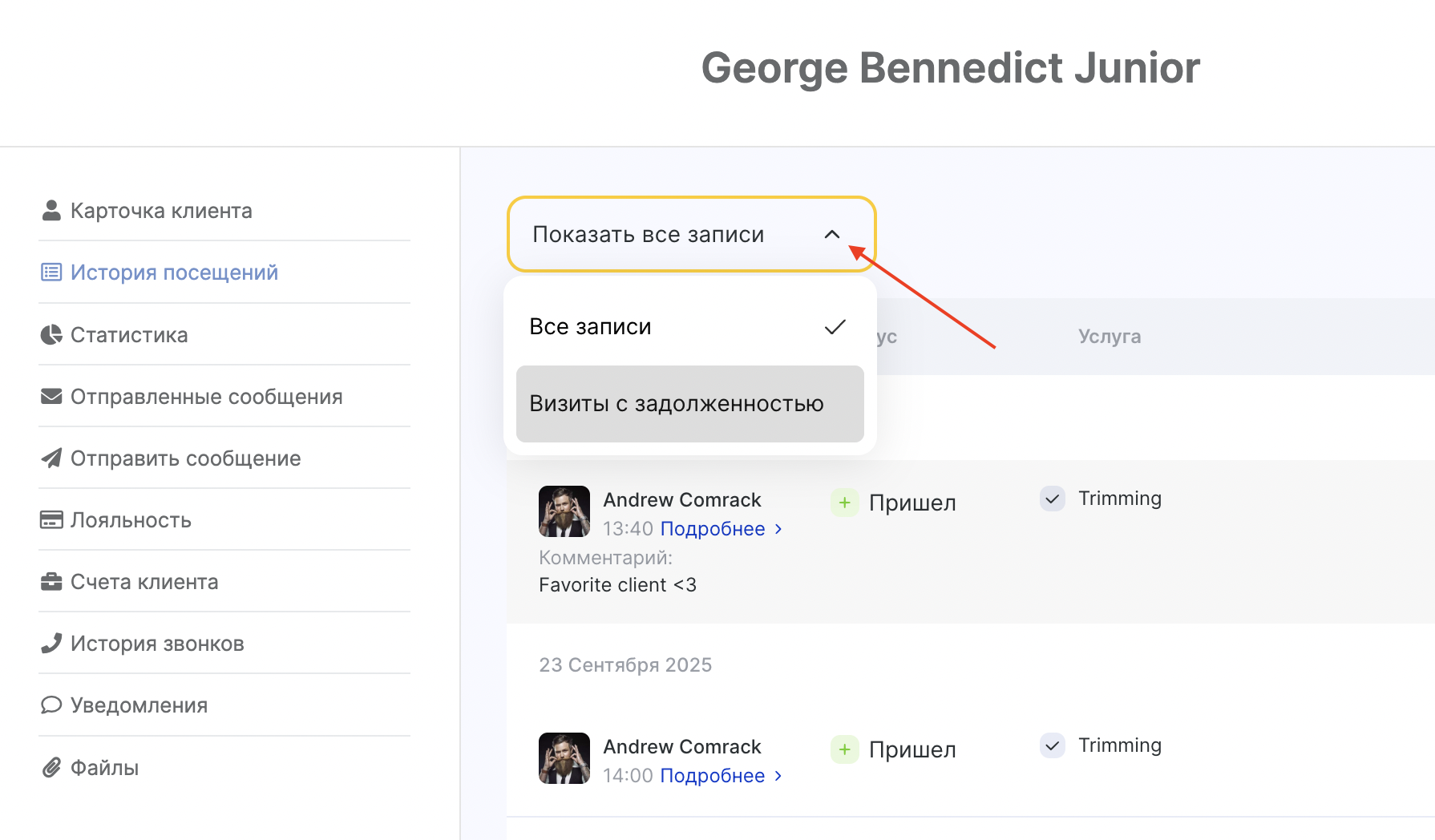Open Подробнее link for the 14:00 visit
The width and height of the screenshot is (1435, 840).
[713, 776]
